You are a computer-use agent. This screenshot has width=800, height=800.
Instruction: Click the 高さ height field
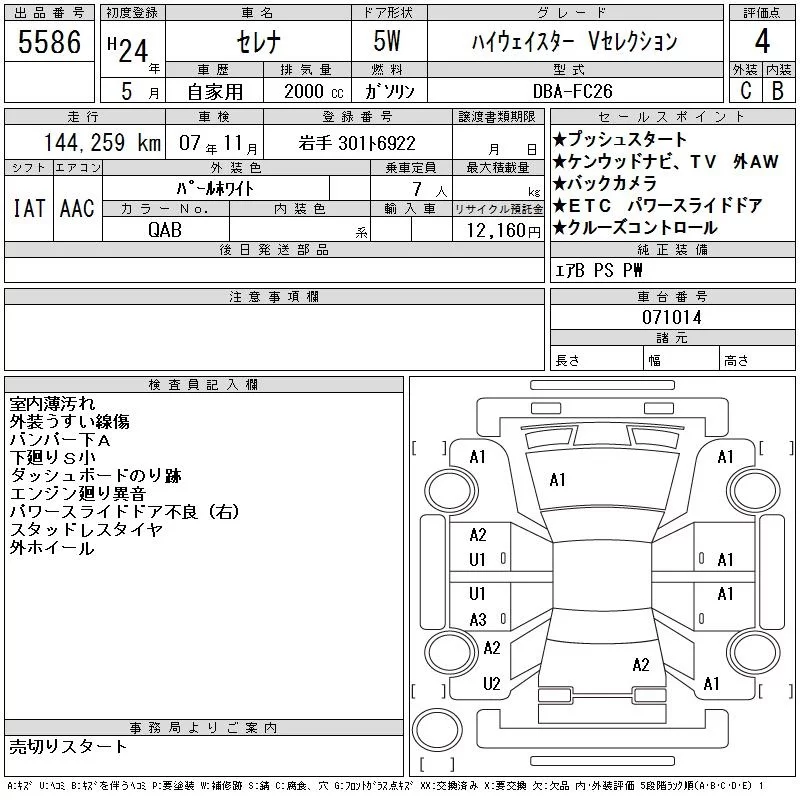(x=758, y=358)
